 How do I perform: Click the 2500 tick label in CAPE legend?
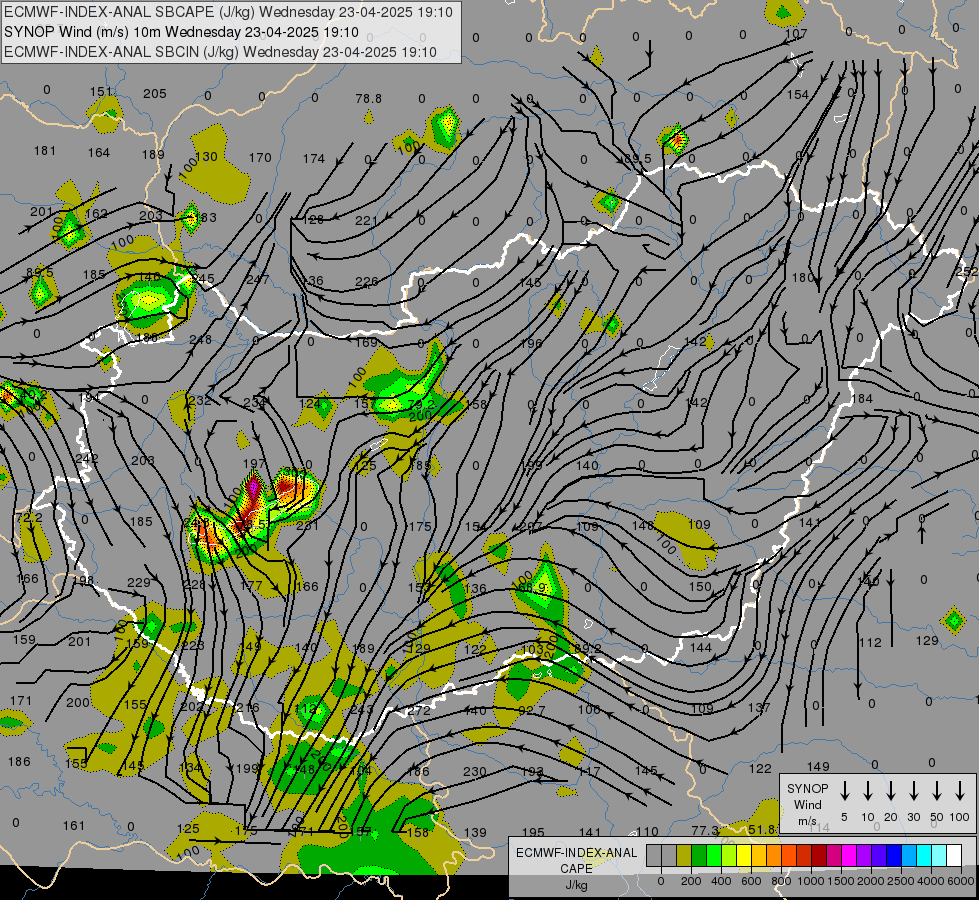pos(901,881)
